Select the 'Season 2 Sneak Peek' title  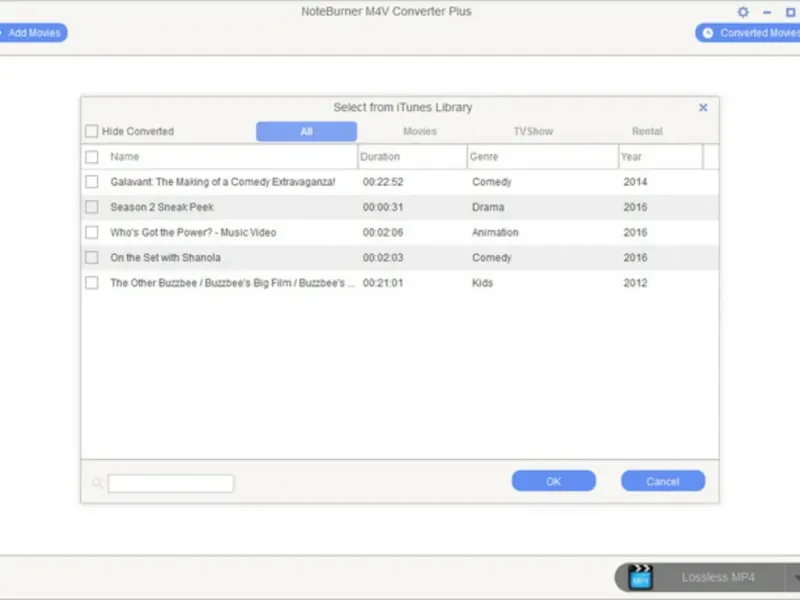click(x=162, y=207)
